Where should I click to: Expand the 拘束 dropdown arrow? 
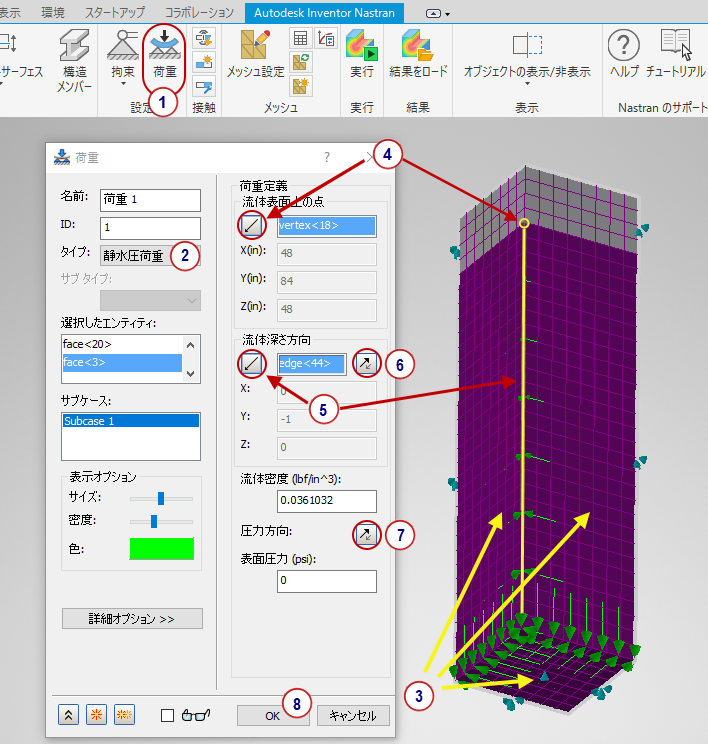coord(123,84)
